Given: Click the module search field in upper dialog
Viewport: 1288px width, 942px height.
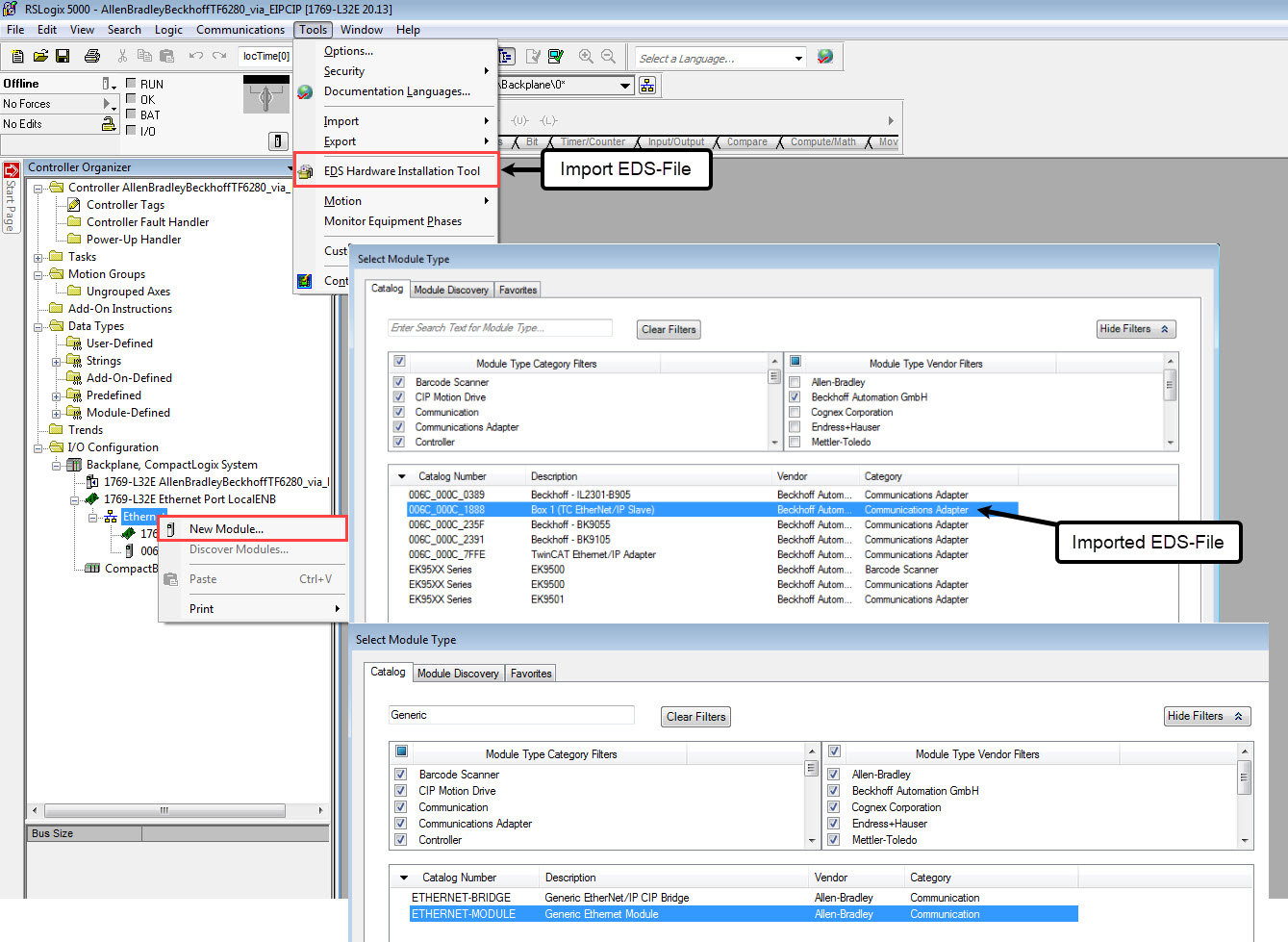Looking at the screenshot, I should 500,328.
